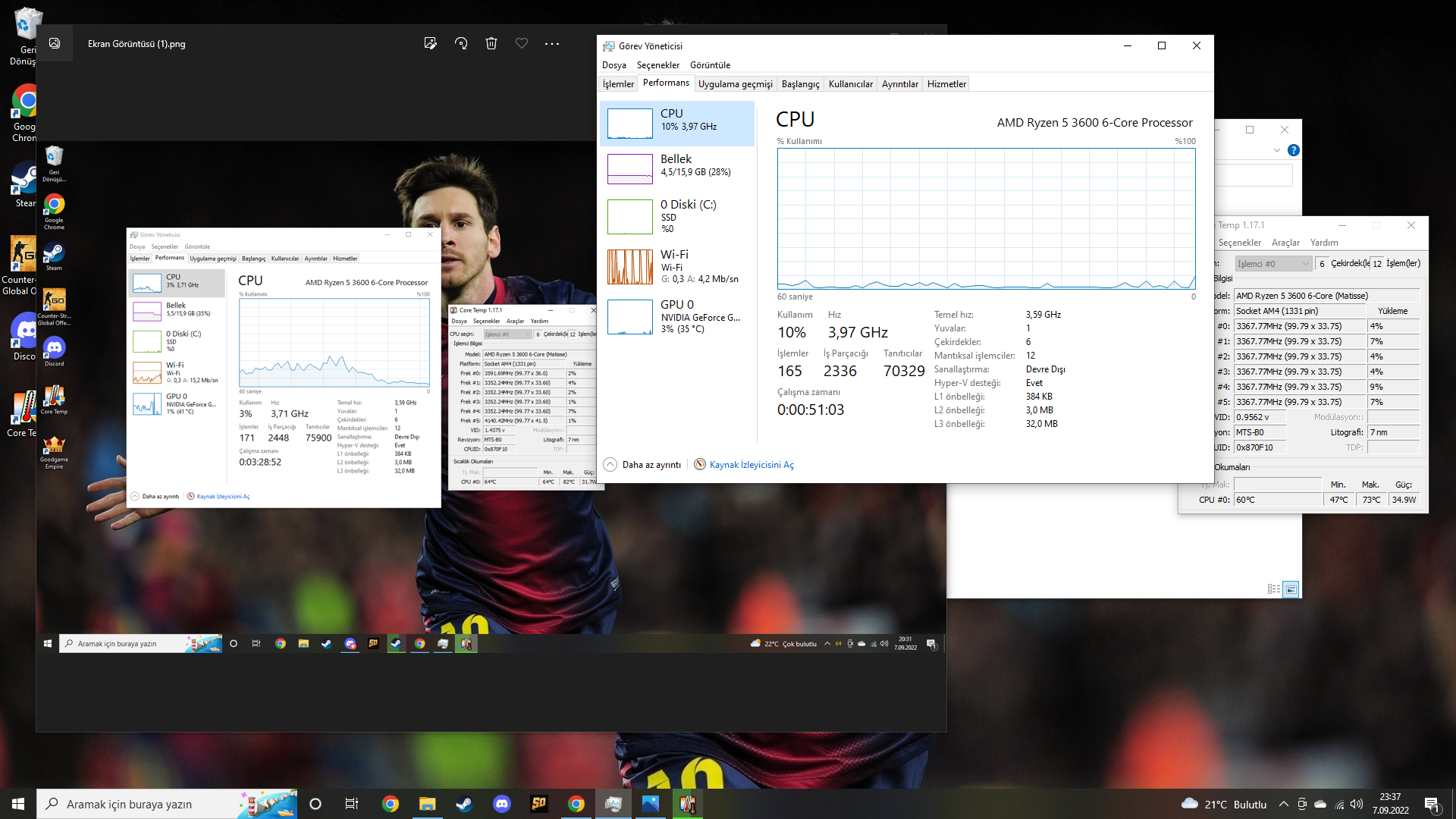1456x819 pixels.
Task: Select the CPU performance graph in sidebar
Action: [677, 123]
